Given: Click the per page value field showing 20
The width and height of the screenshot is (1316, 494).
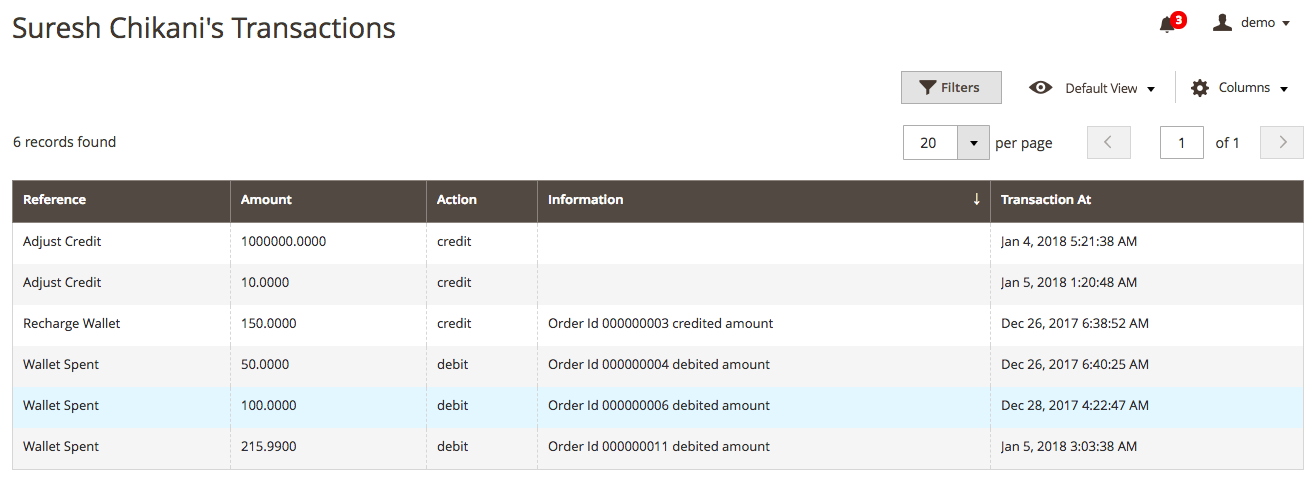Looking at the screenshot, I should 930,142.
